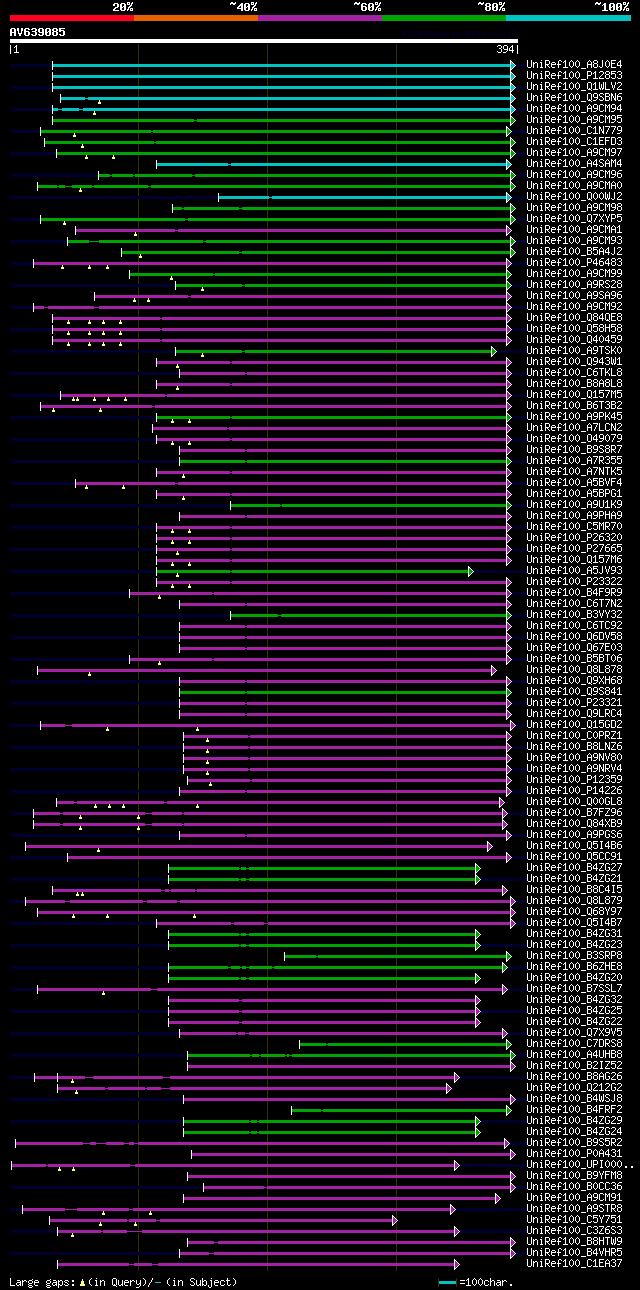Open the UniRef100_A8J0E4 hit link
This screenshot has height=1290, width=640.
point(573,64)
